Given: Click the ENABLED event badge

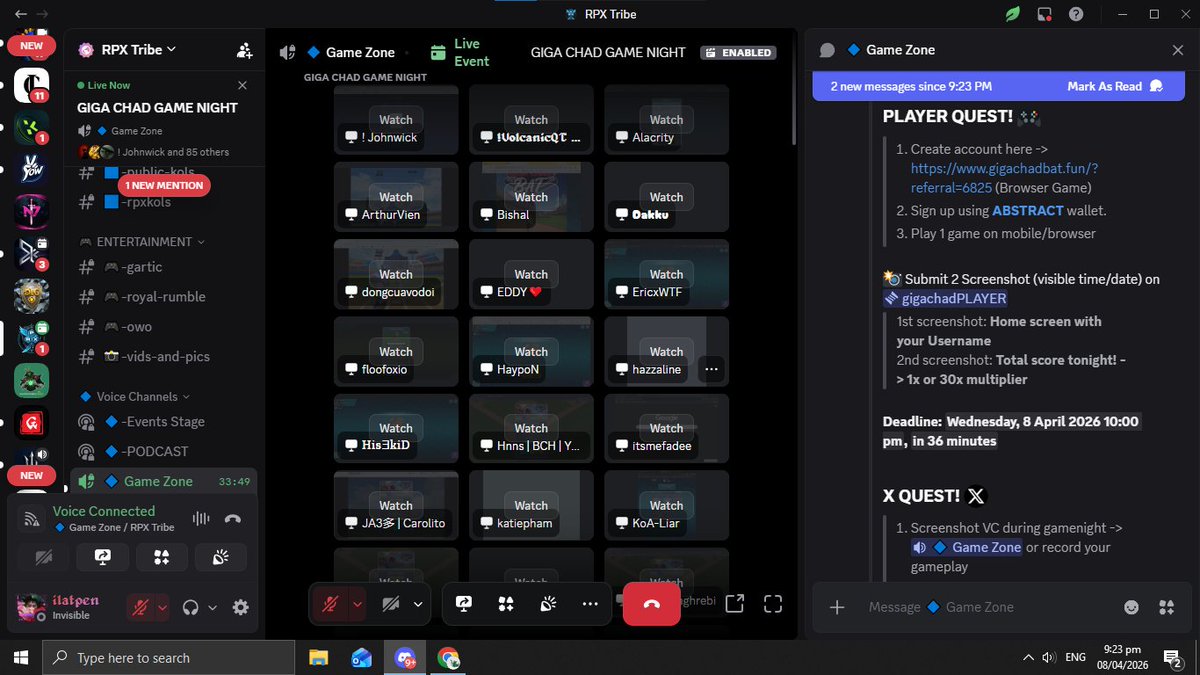Looking at the screenshot, I should 739,52.
